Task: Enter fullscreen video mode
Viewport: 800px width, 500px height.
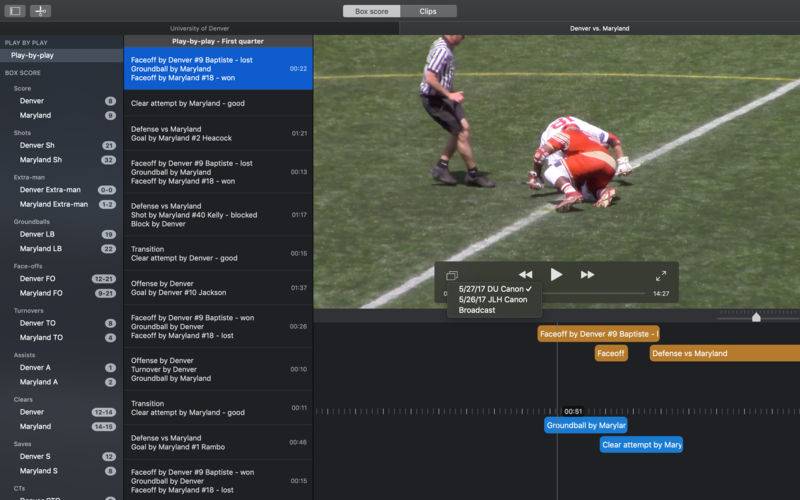Action: coord(661,276)
